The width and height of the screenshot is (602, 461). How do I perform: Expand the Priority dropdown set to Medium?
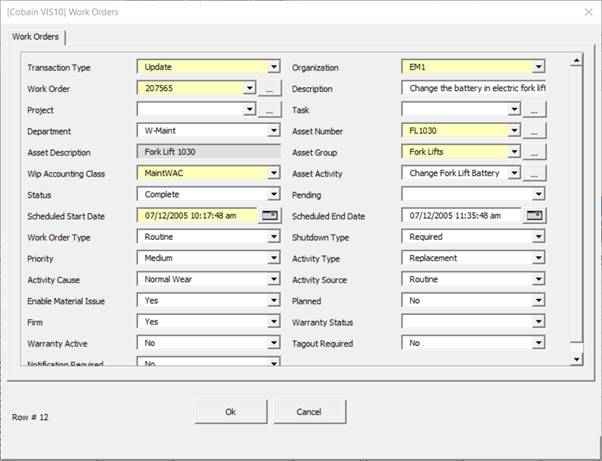274,258
